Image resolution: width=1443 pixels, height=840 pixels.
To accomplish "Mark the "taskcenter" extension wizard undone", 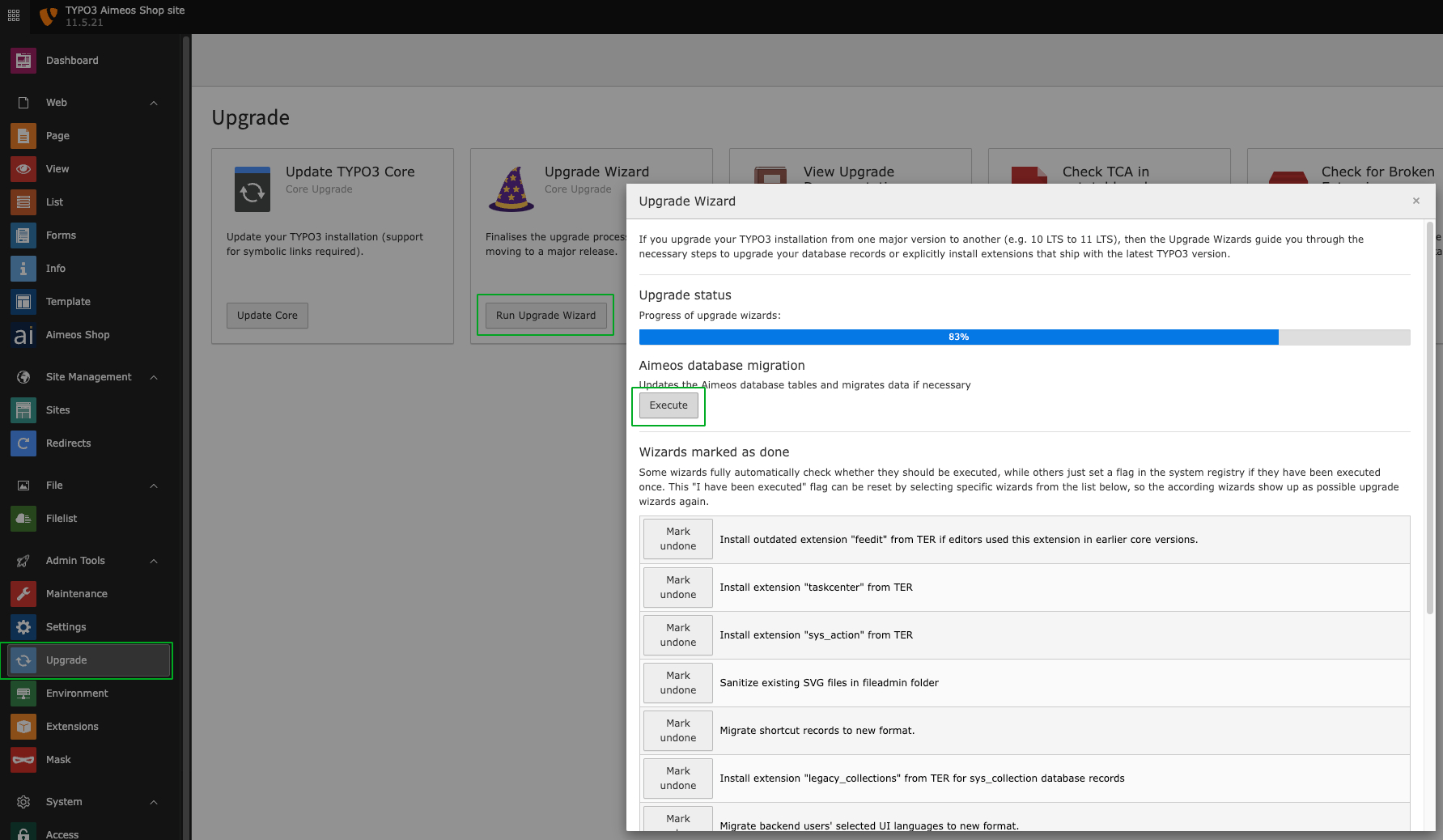I will tap(678, 588).
